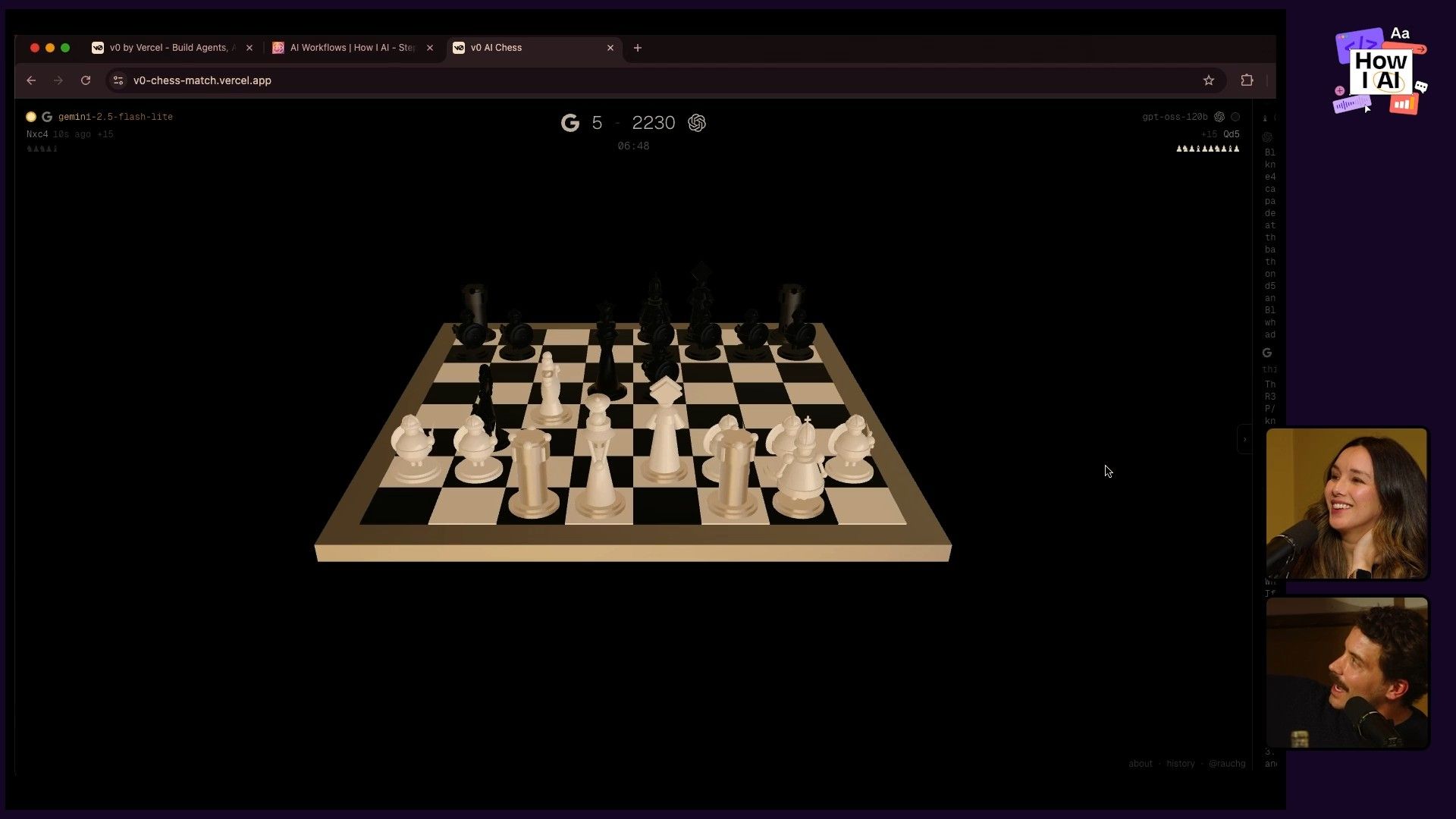This screenshot has height=819, width=1456.
Task: Click the browser back arrow
Action: (x=31, y=80)
